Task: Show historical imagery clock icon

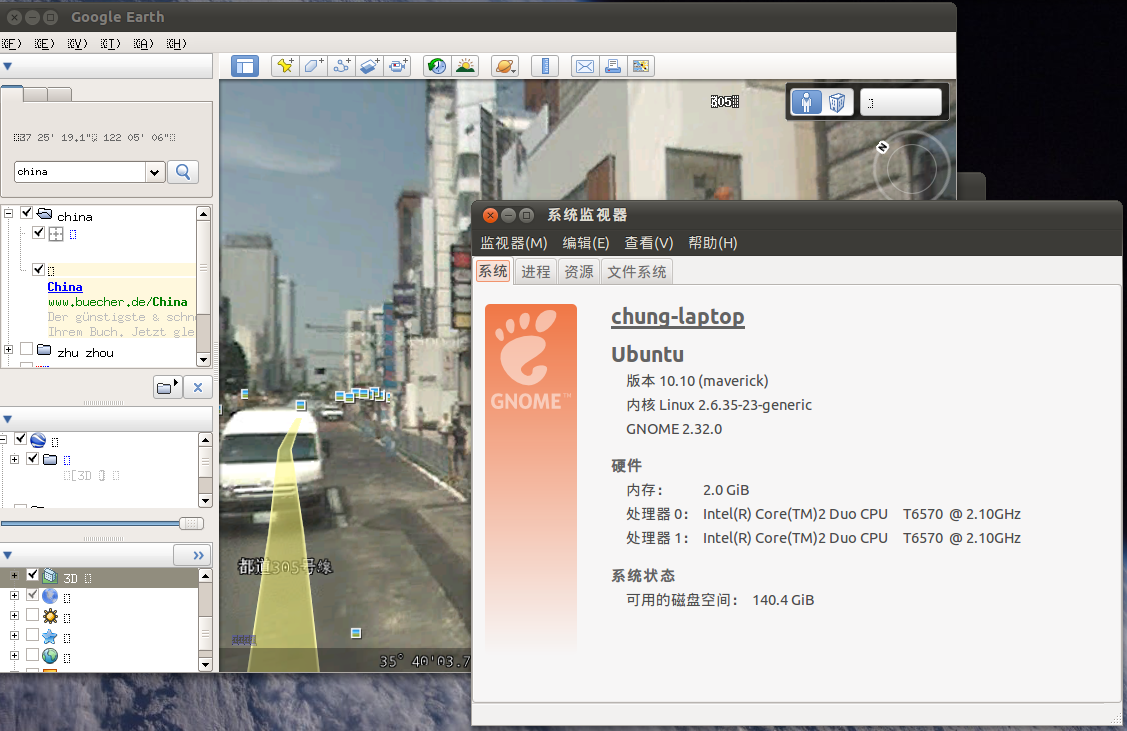Action: [437, 66]
